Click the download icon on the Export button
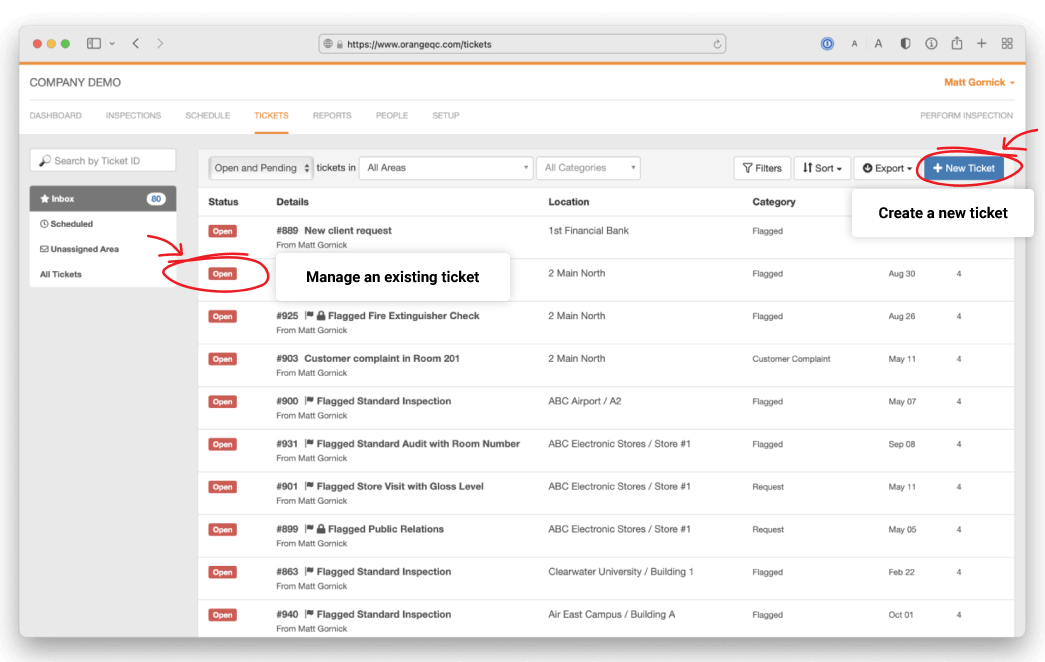 point(866,167)
